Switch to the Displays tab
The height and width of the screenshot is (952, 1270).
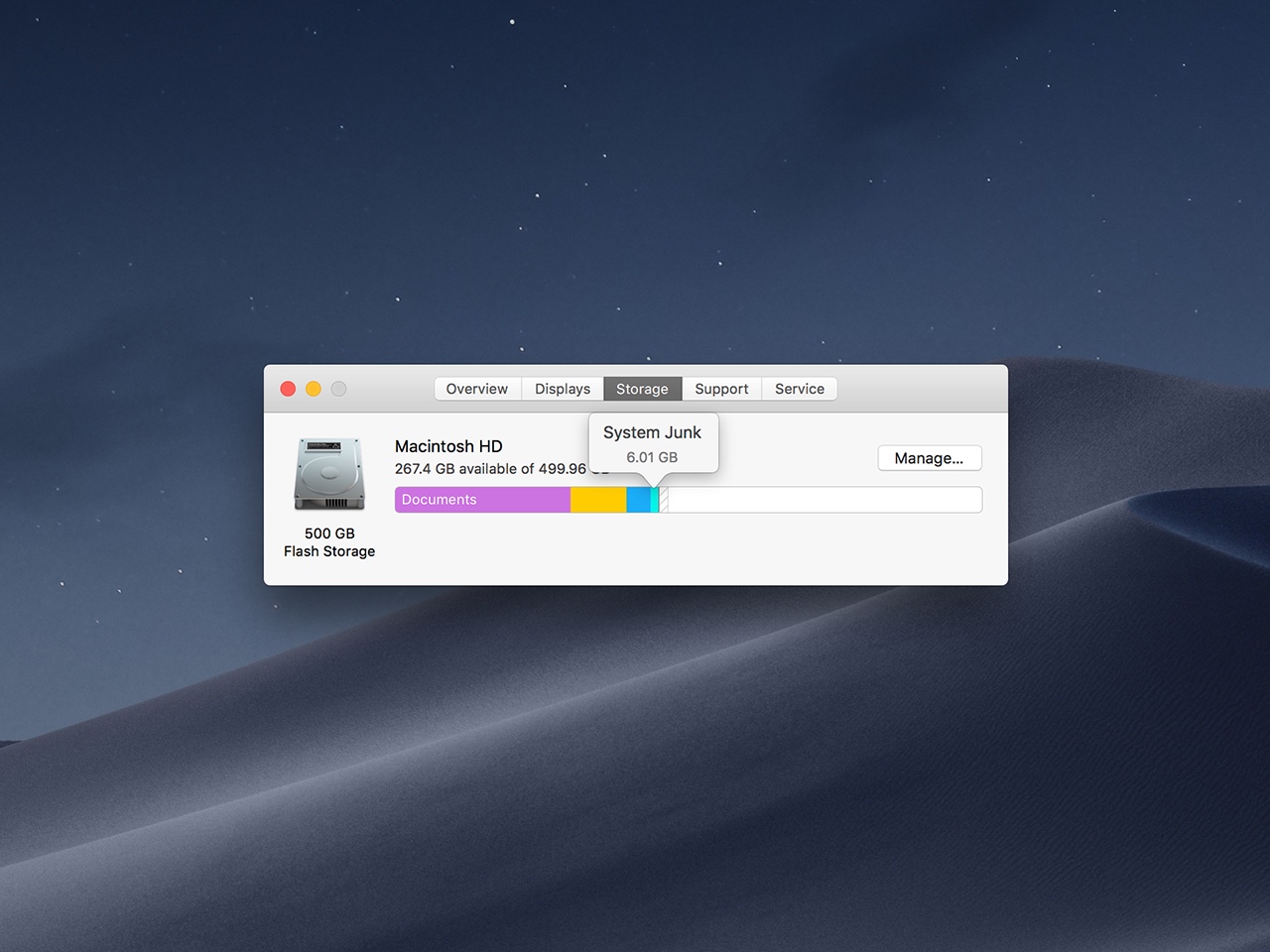tap(562, 389)
